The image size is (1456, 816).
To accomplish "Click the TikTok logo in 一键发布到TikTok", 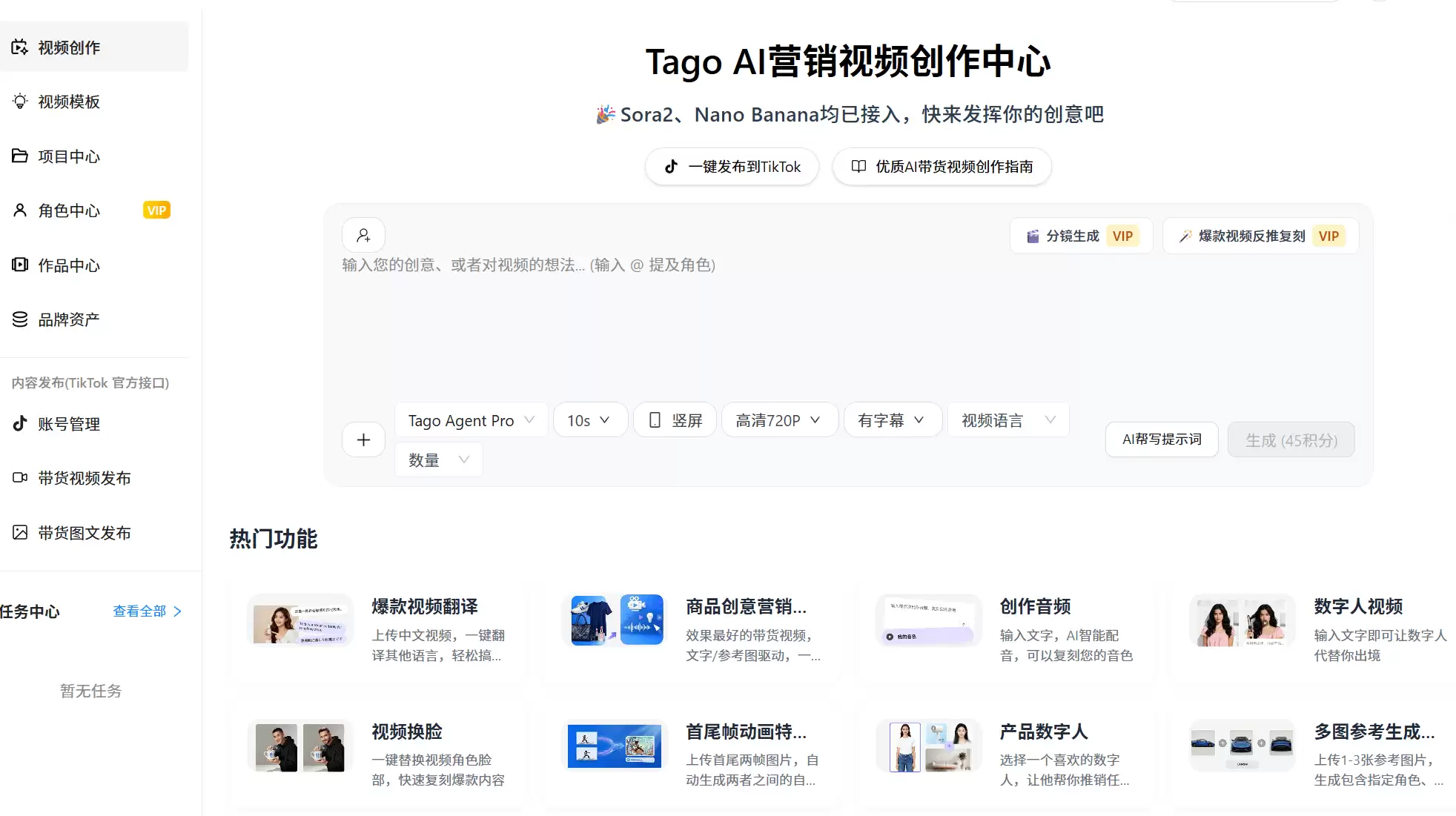I will click(671, 167).
